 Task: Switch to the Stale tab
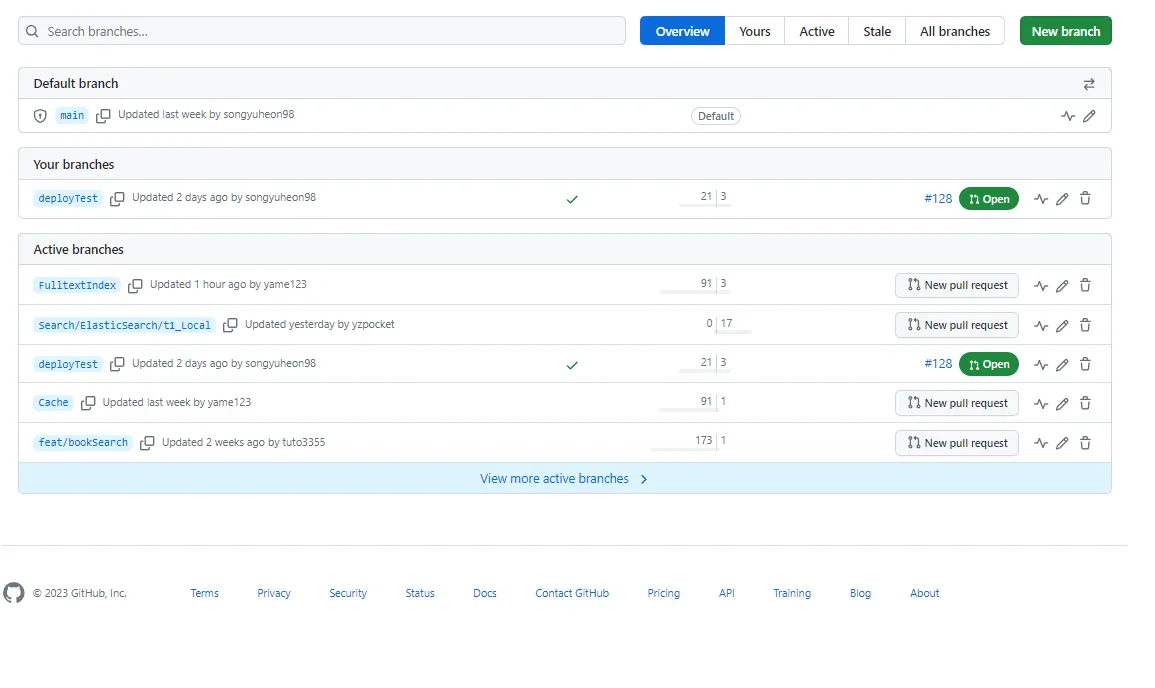(x=877, y=31)
